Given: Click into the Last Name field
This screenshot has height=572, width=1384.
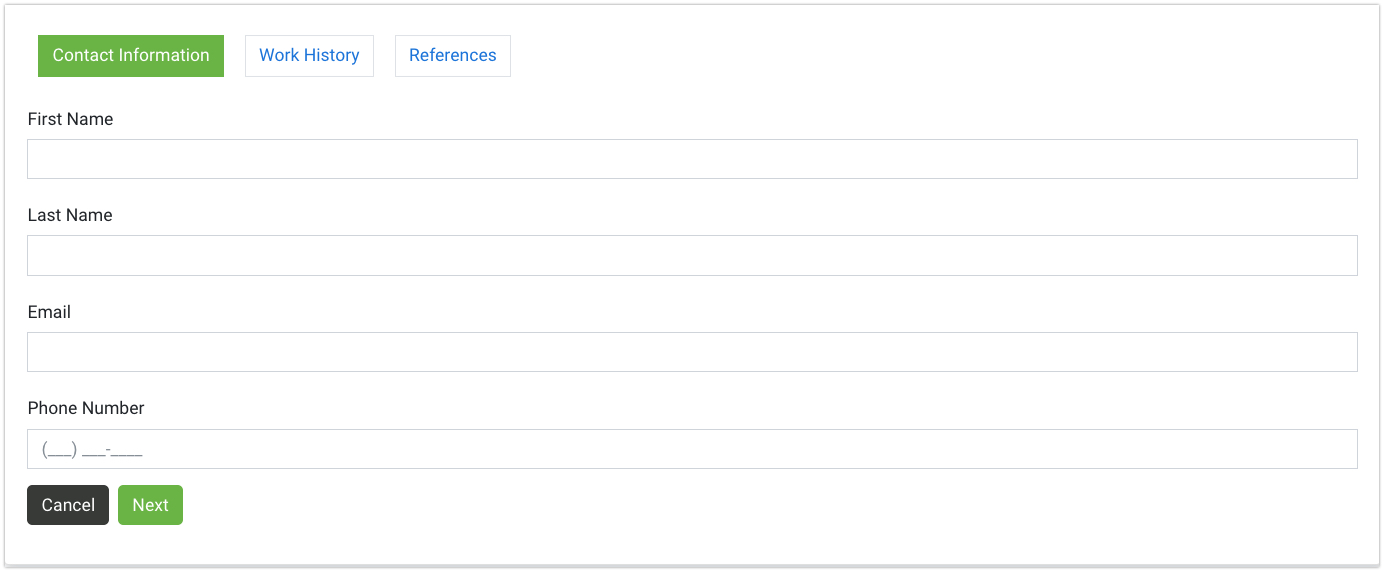Looking at the screenshot, I should click(692, 255).
